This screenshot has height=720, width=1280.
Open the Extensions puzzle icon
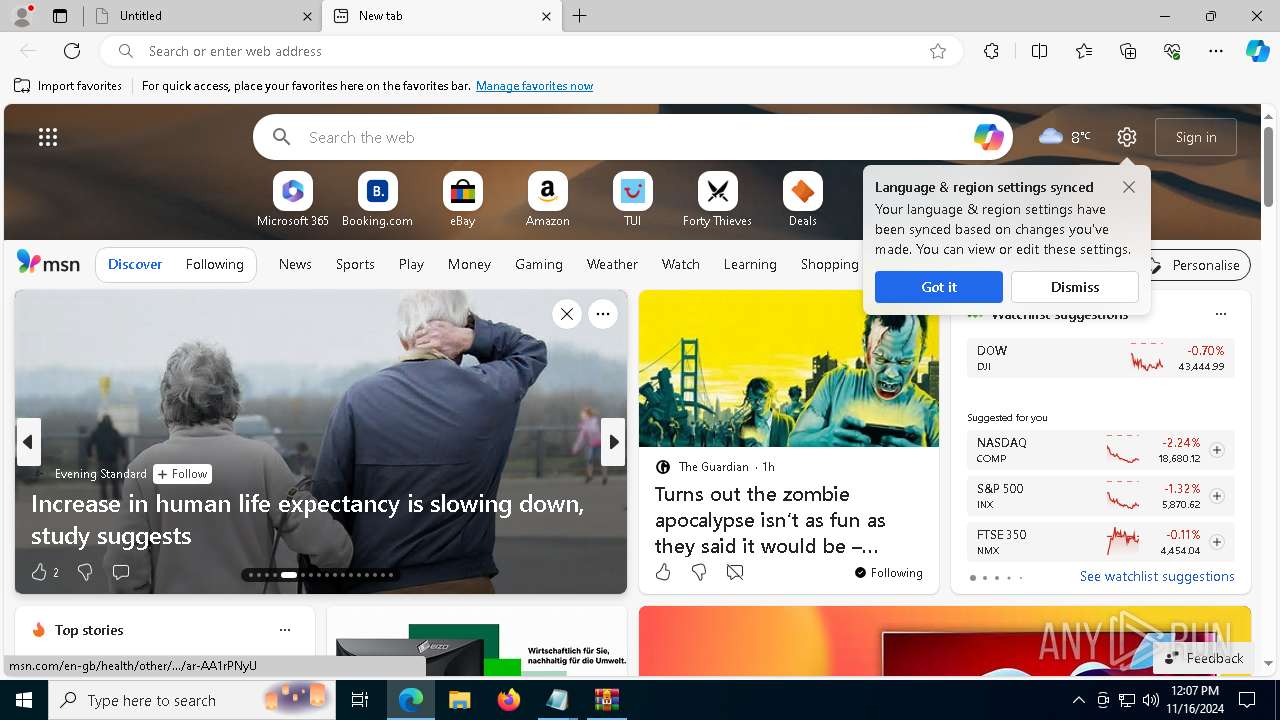click(991, 51)
